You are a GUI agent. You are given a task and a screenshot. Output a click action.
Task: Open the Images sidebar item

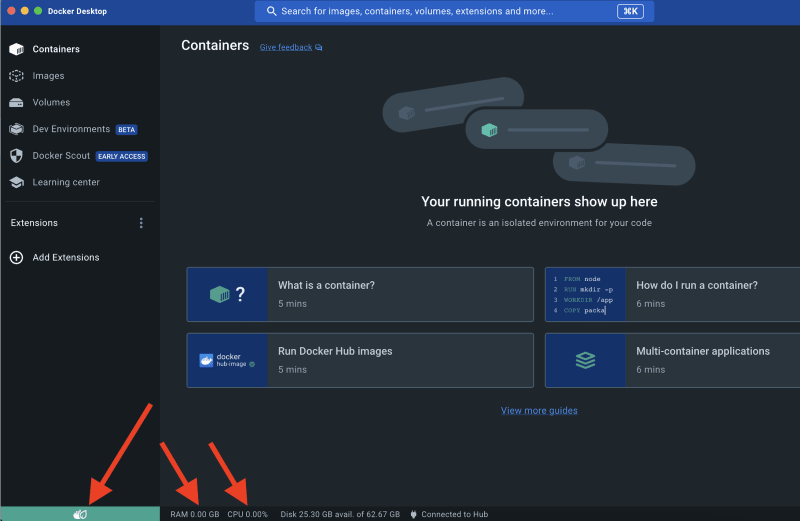80,76
